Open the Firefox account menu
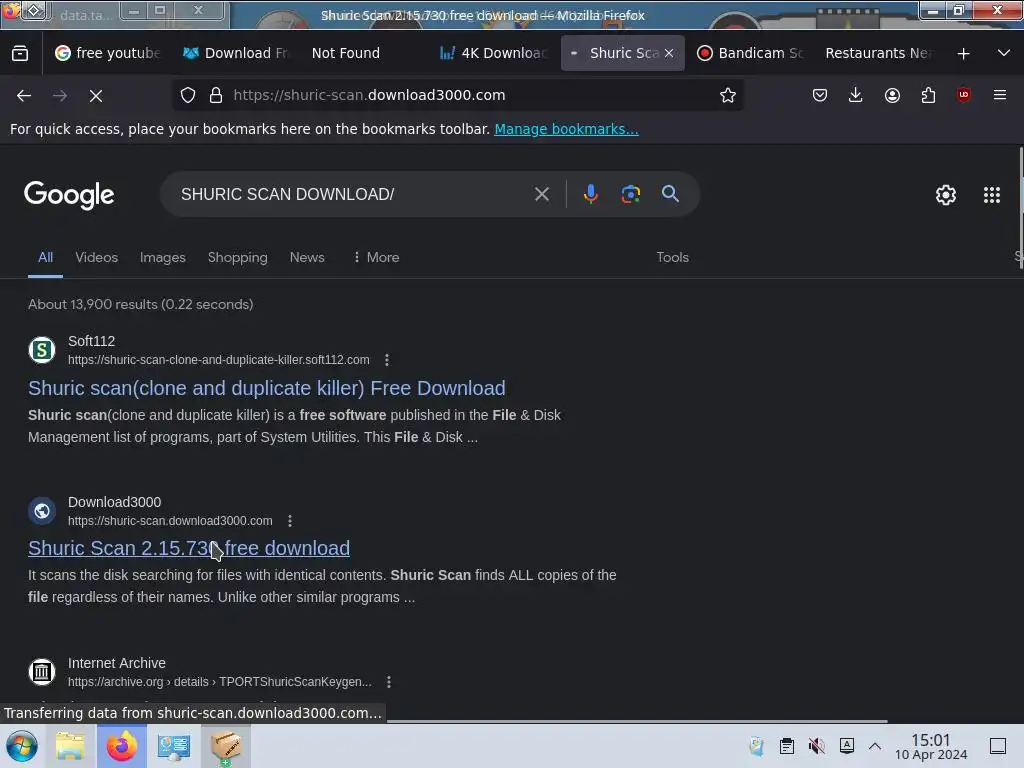This screenshot has width=1024, height=768. 892,95
